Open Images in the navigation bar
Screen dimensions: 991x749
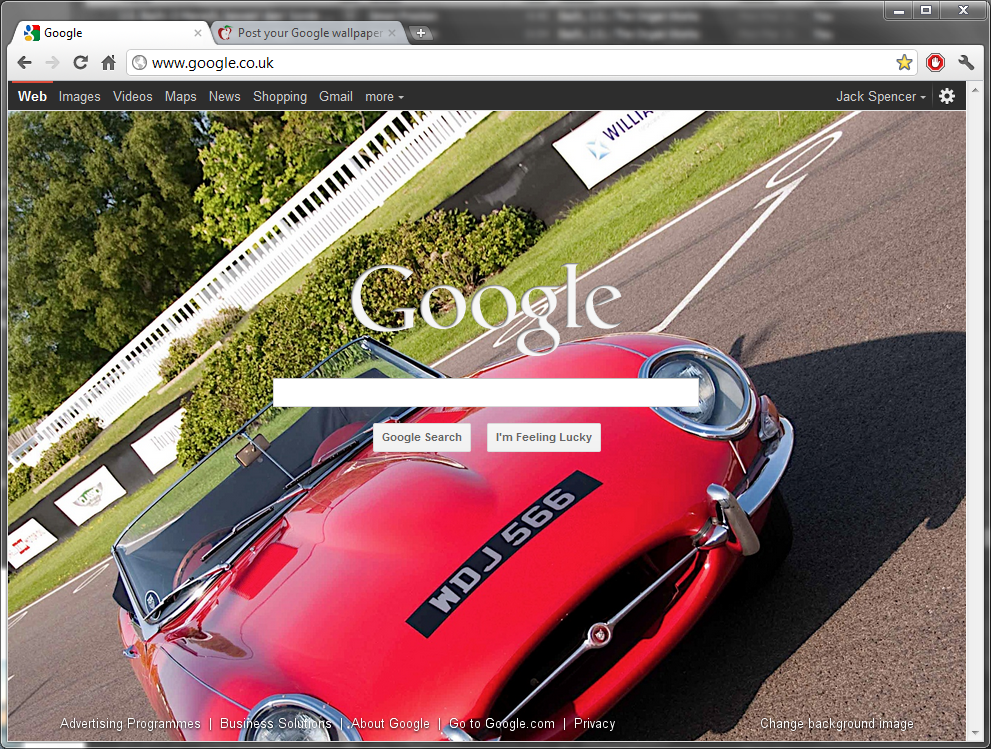point(80,96)
